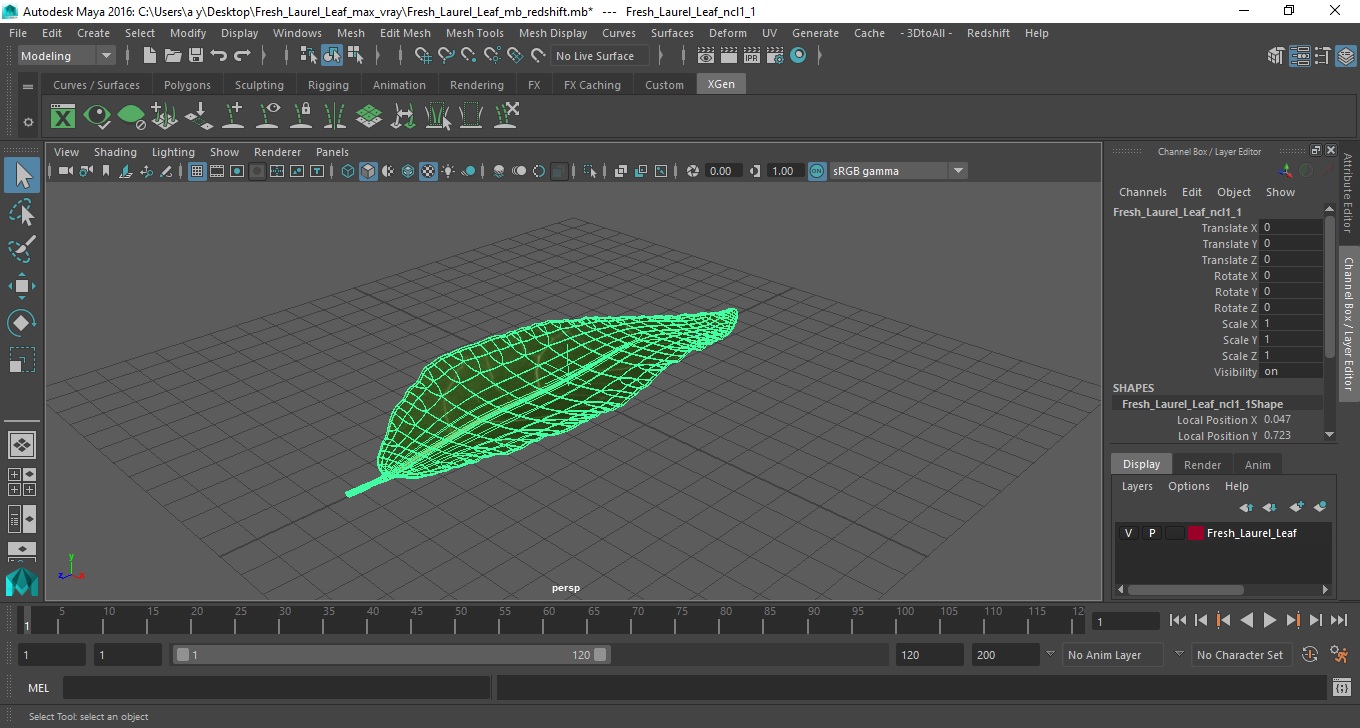The width and height of the screenshot is (1360, 728).
Task: Open the vertical Attribute Editor tab
Action: pos(1348,193)
